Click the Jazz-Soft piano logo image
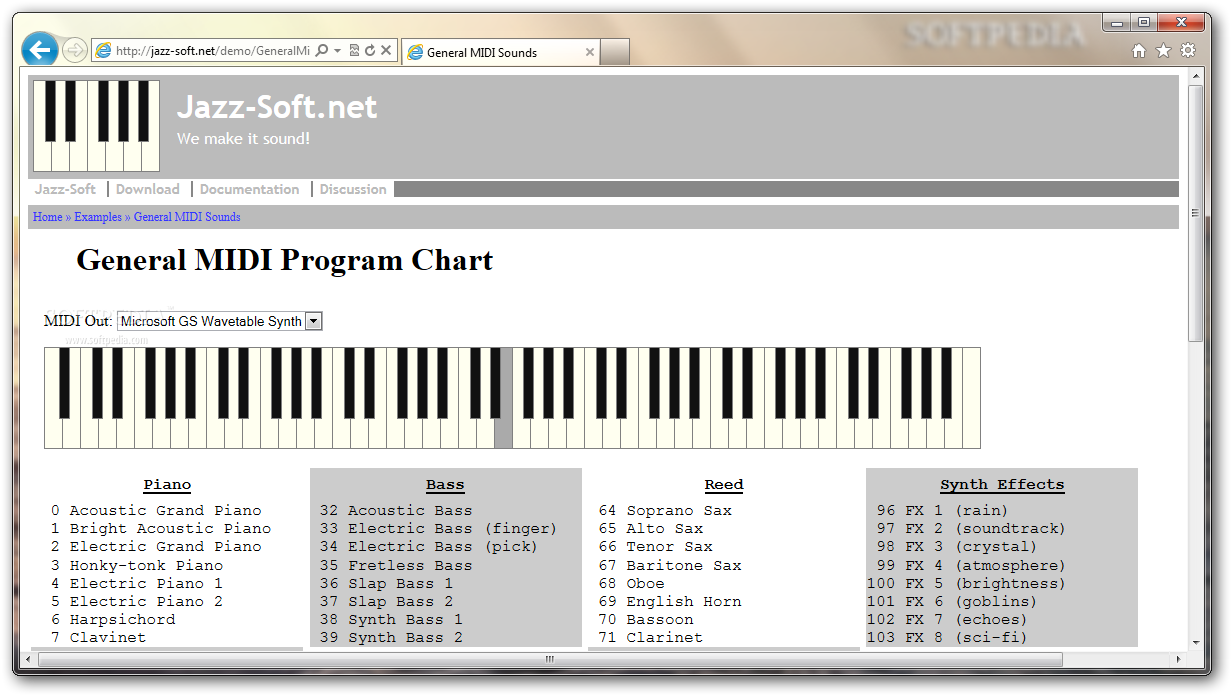The image size is (1232, 696). (96, 126)
